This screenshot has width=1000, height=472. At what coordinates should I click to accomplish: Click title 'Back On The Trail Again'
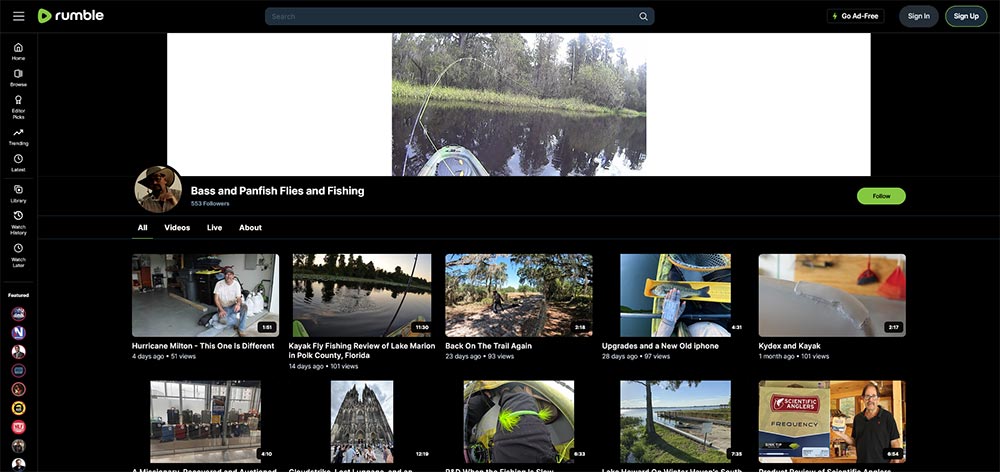pyautogui.click(x=489, y=346)
